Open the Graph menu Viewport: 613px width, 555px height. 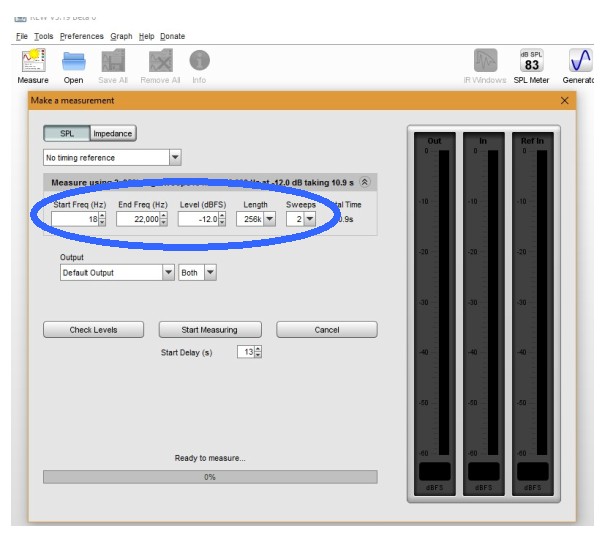pos(121,36)
